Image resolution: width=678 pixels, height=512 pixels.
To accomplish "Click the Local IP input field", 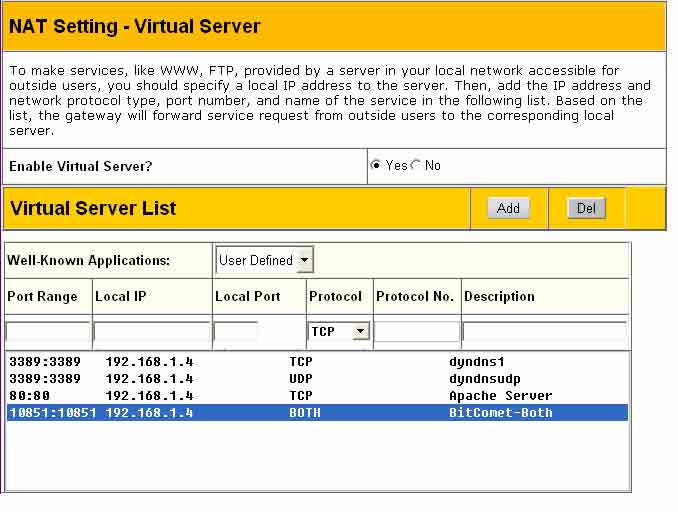I will point(152,331).
